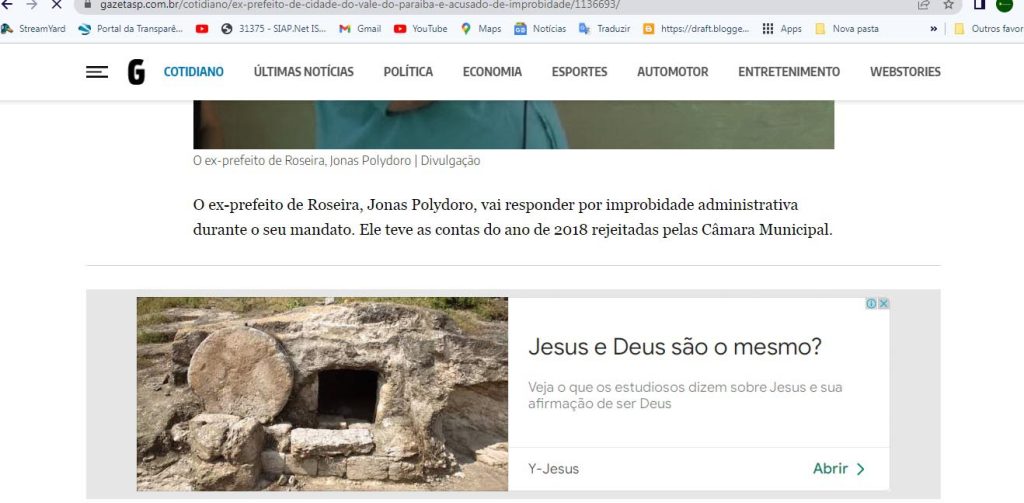Select the POLÍTICA menu item
The height and width of the screenshot is (503, 1024).
(408, 72)
